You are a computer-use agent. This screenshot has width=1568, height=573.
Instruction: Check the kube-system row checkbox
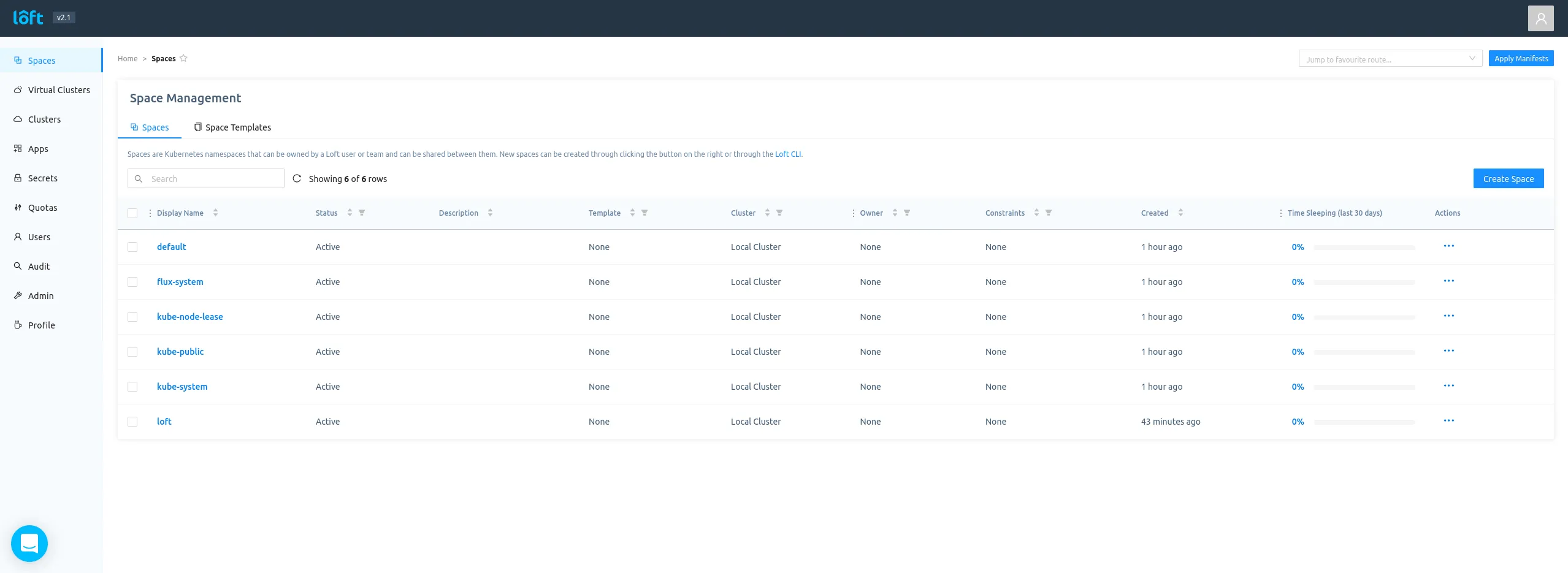pyautogui.click(x=132, y=387)
